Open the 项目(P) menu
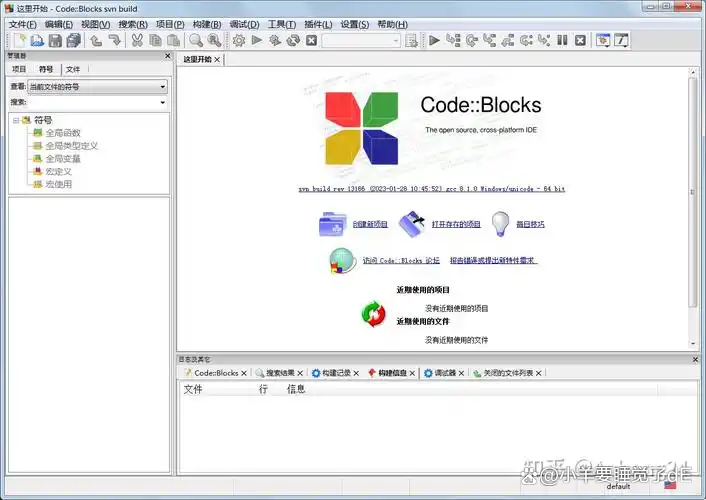Viewport: 706px width, 500px height. pos(170,24)
